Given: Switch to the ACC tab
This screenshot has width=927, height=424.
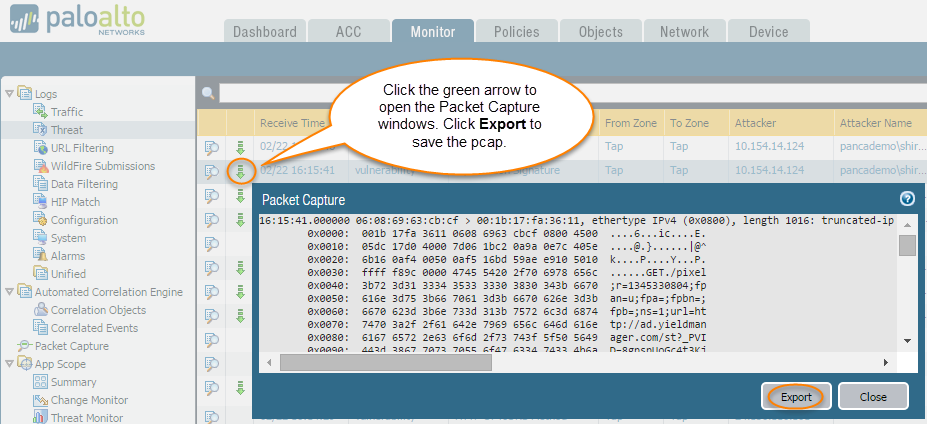Looking at the screenshot, I should 349,31.
